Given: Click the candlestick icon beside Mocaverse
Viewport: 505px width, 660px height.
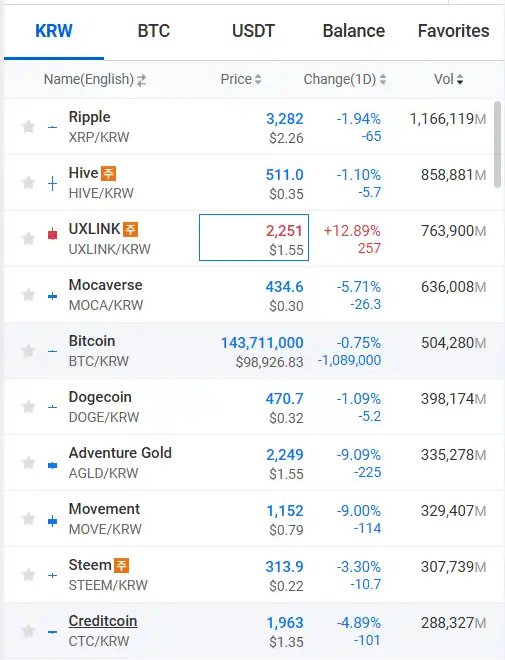Looking at the screenshot, I should (53, 297).
